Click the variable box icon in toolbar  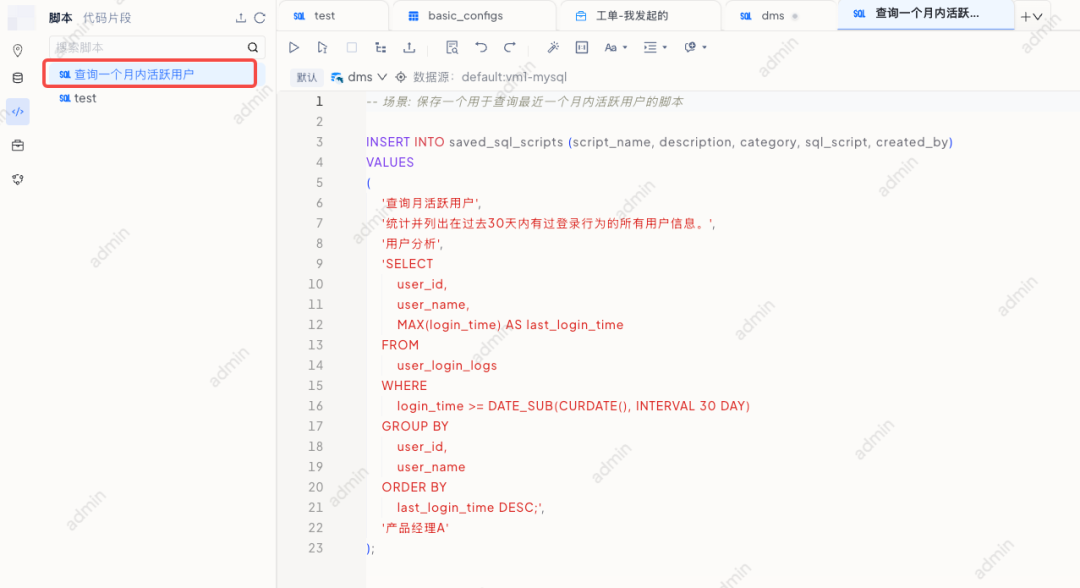pos(582,48)
